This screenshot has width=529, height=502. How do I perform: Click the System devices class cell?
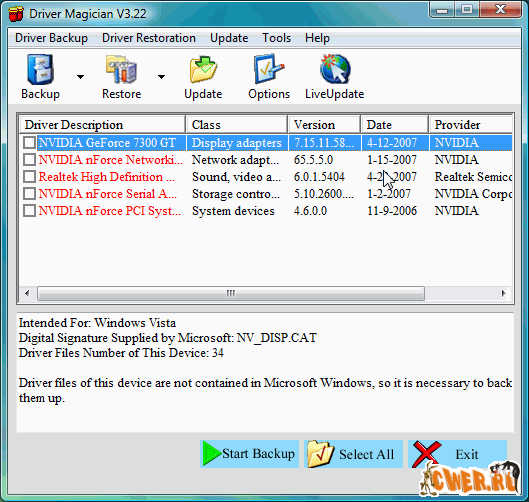233,211
